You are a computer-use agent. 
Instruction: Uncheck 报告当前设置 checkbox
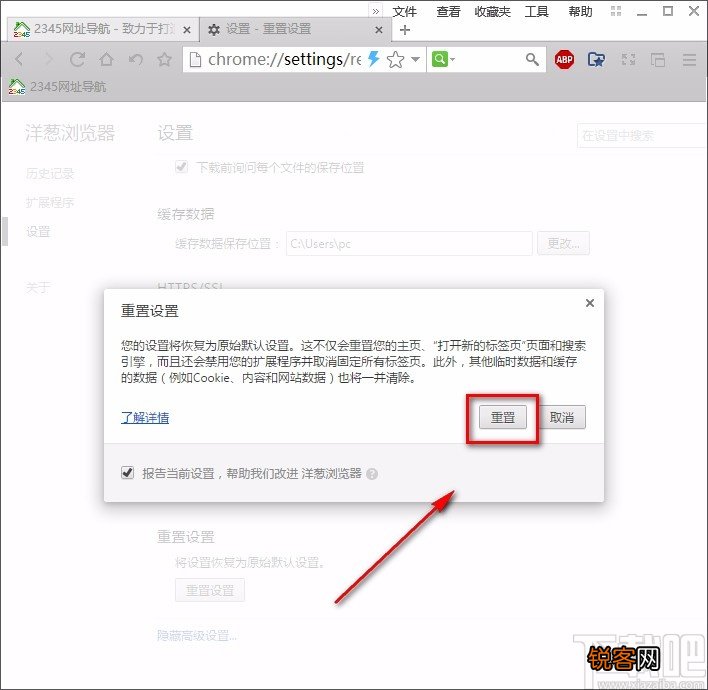[x=127, y=473]
